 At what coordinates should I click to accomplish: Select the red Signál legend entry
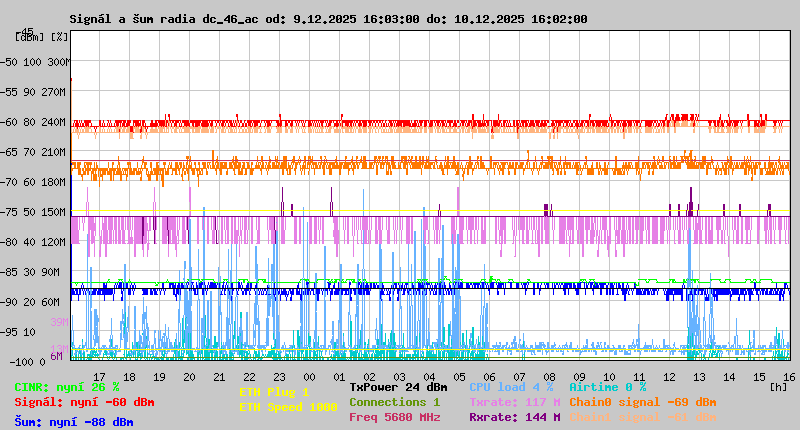(84, 402)
